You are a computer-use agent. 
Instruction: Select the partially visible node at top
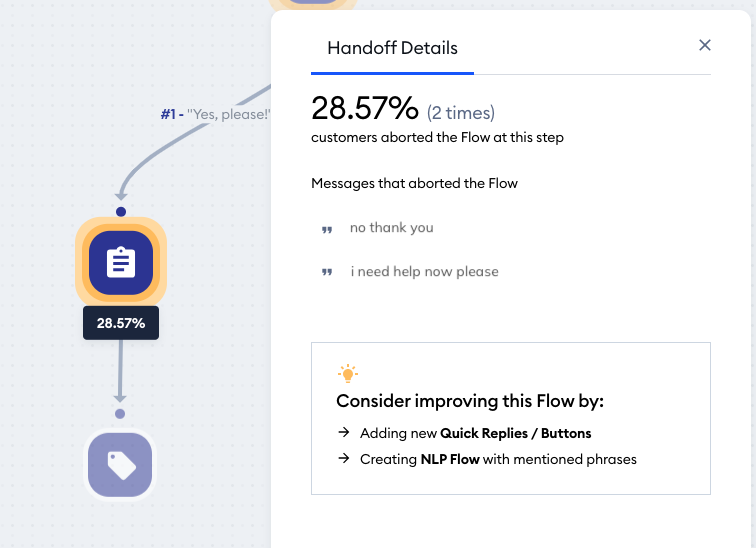point(313,5)
